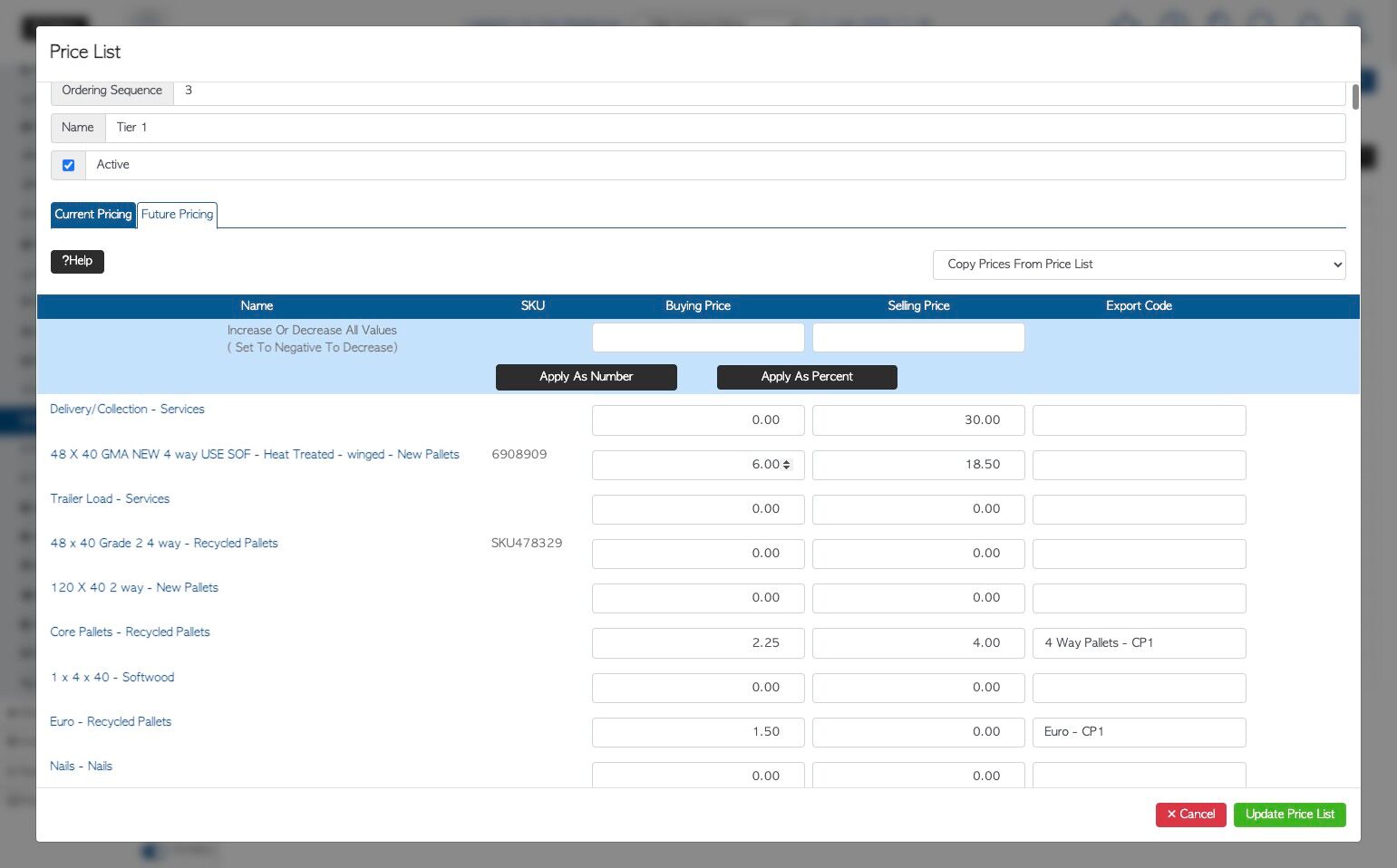
Task: Click the Selling Price column header
Action: (x=918, y=306)
